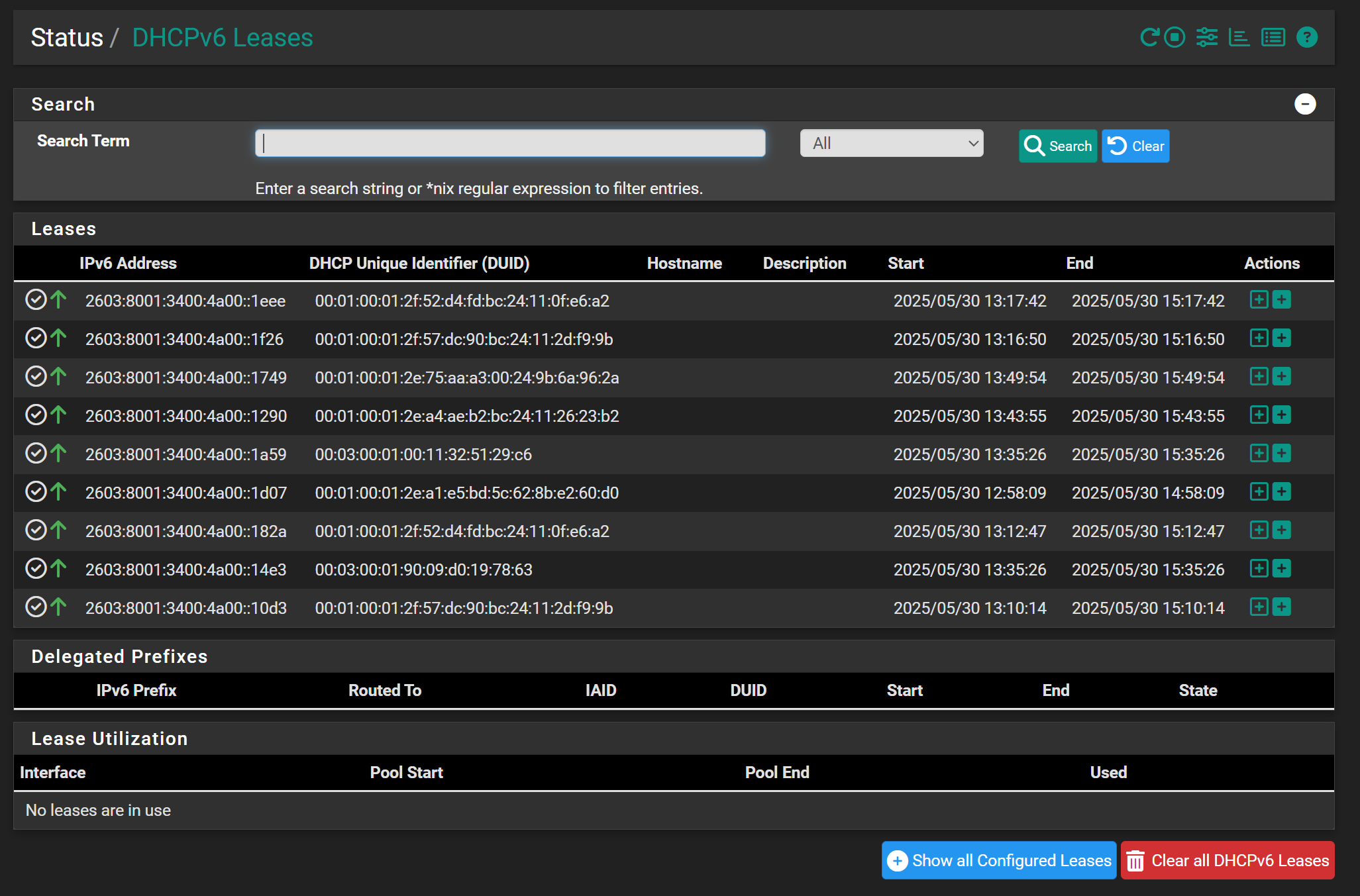Click the DHCPv6 Leases breadcrumb link
The height and width of the screenshot is (896, 1360).
[x=223, y=38]
